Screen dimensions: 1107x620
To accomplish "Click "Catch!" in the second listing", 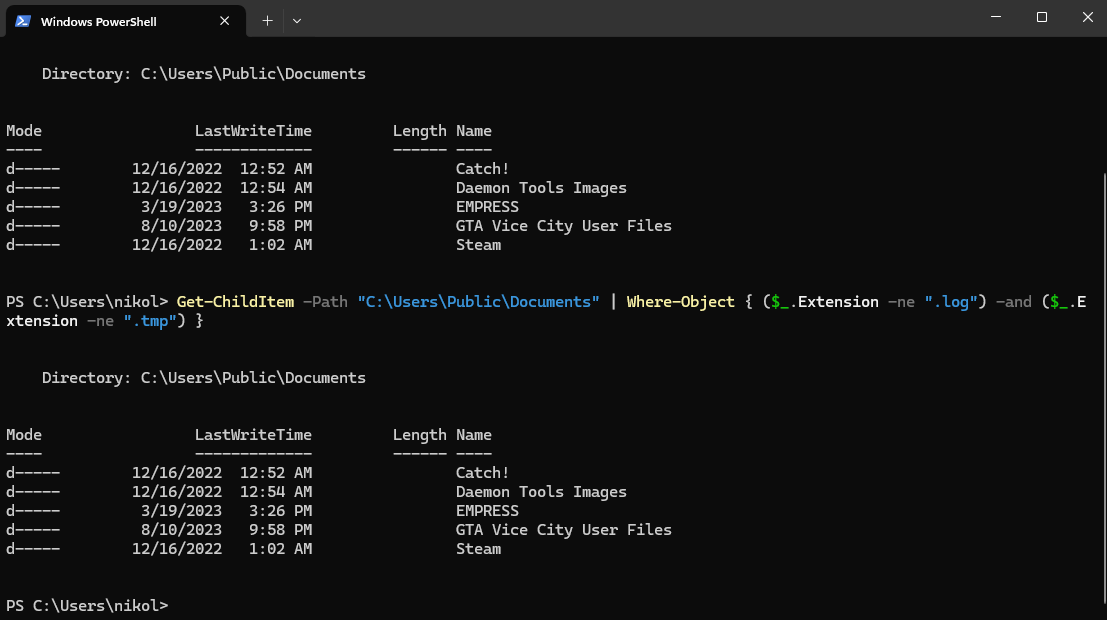I will 482,472.
